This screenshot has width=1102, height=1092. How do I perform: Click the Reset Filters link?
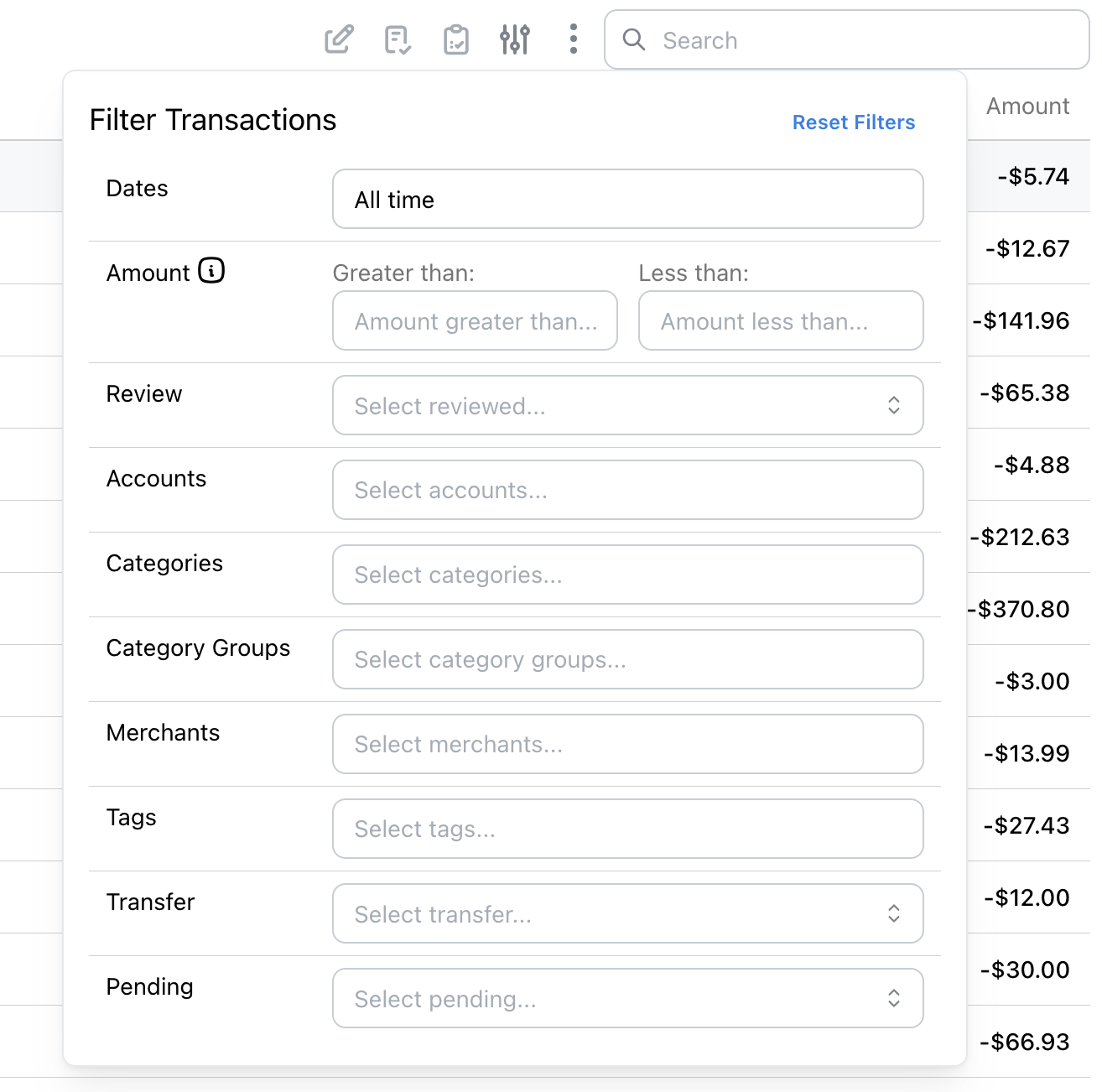pyautogui.click(x=853, y=122)
